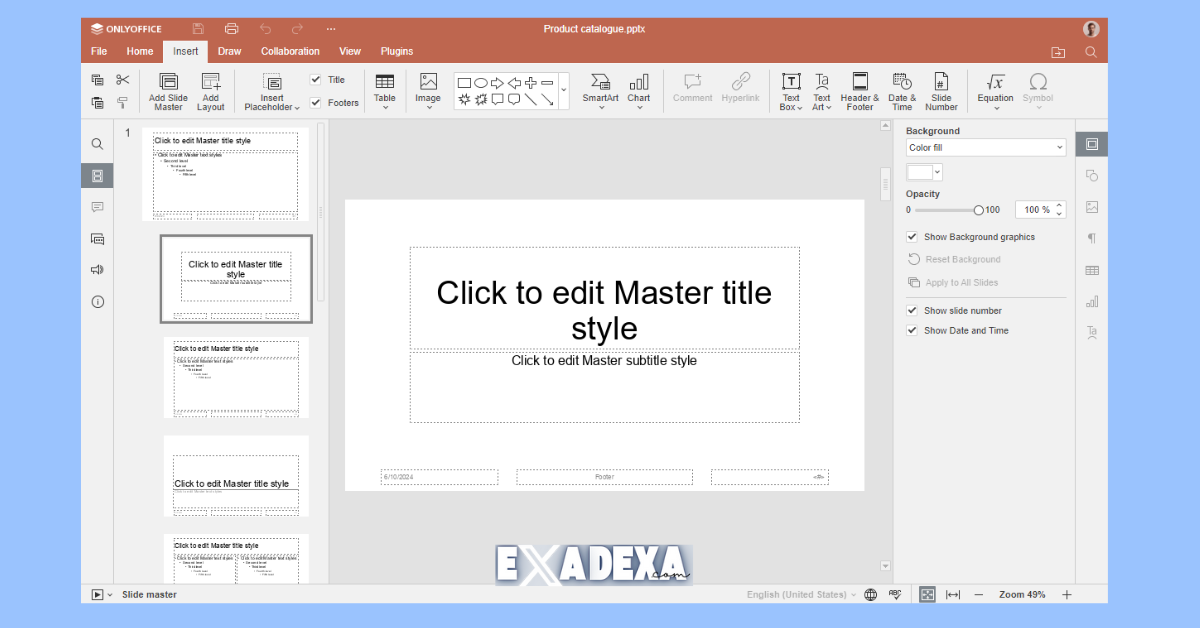Open the Find tool in the left sidebar
This screenshot has width=1200, height=628.
coord(97,143)
